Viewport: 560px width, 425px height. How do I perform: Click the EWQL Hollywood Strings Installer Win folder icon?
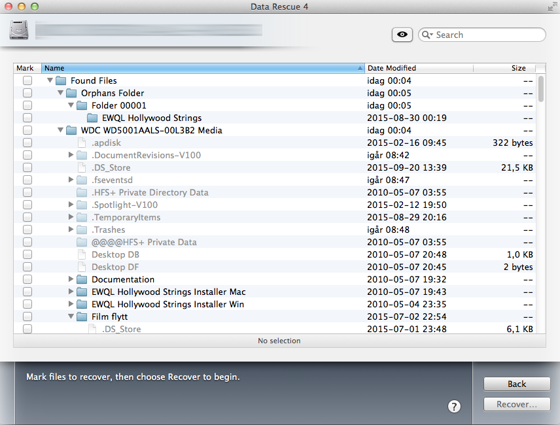(82, 304)
